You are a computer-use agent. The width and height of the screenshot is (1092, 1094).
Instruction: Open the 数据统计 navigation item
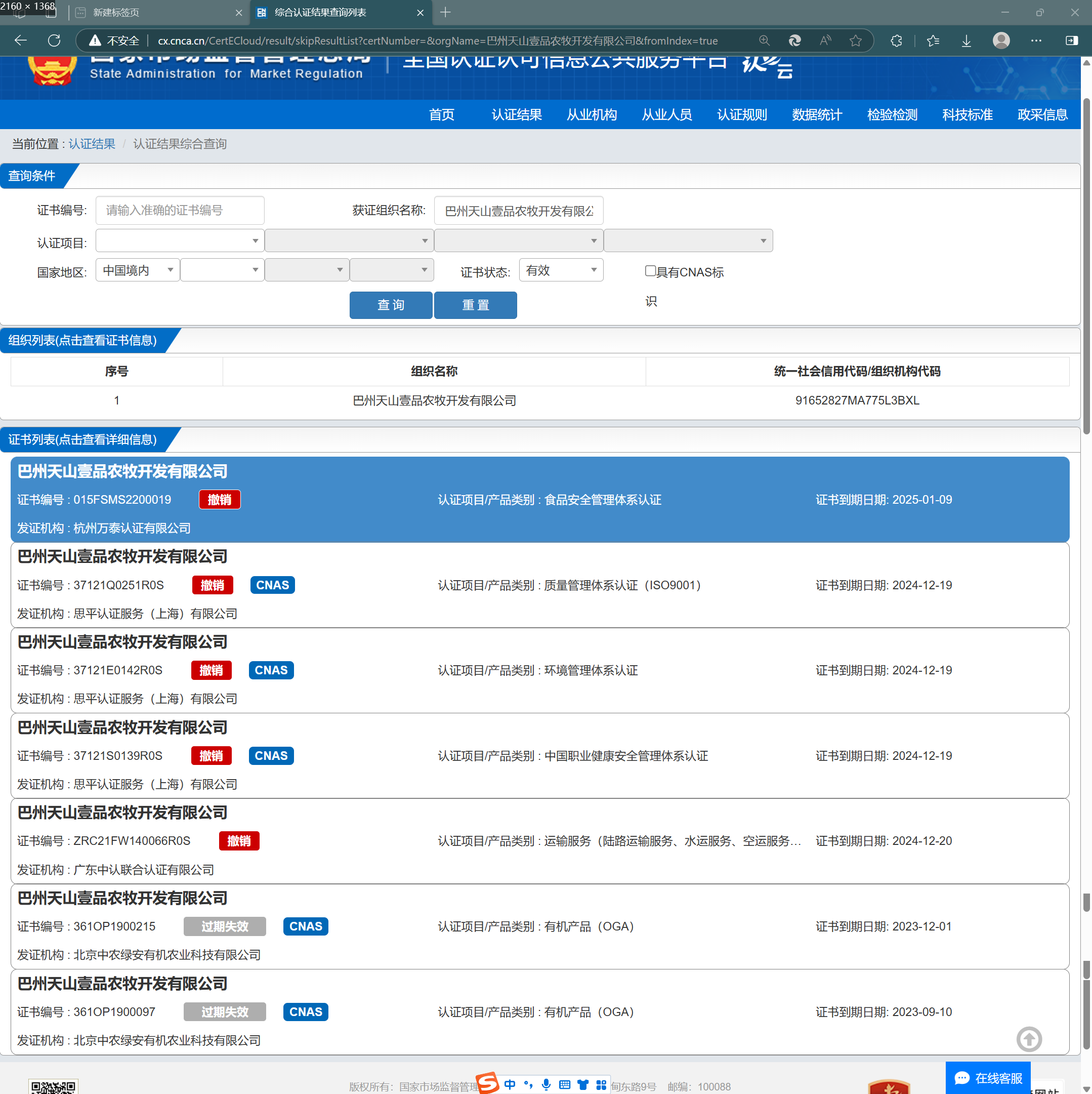click(817, 115)
